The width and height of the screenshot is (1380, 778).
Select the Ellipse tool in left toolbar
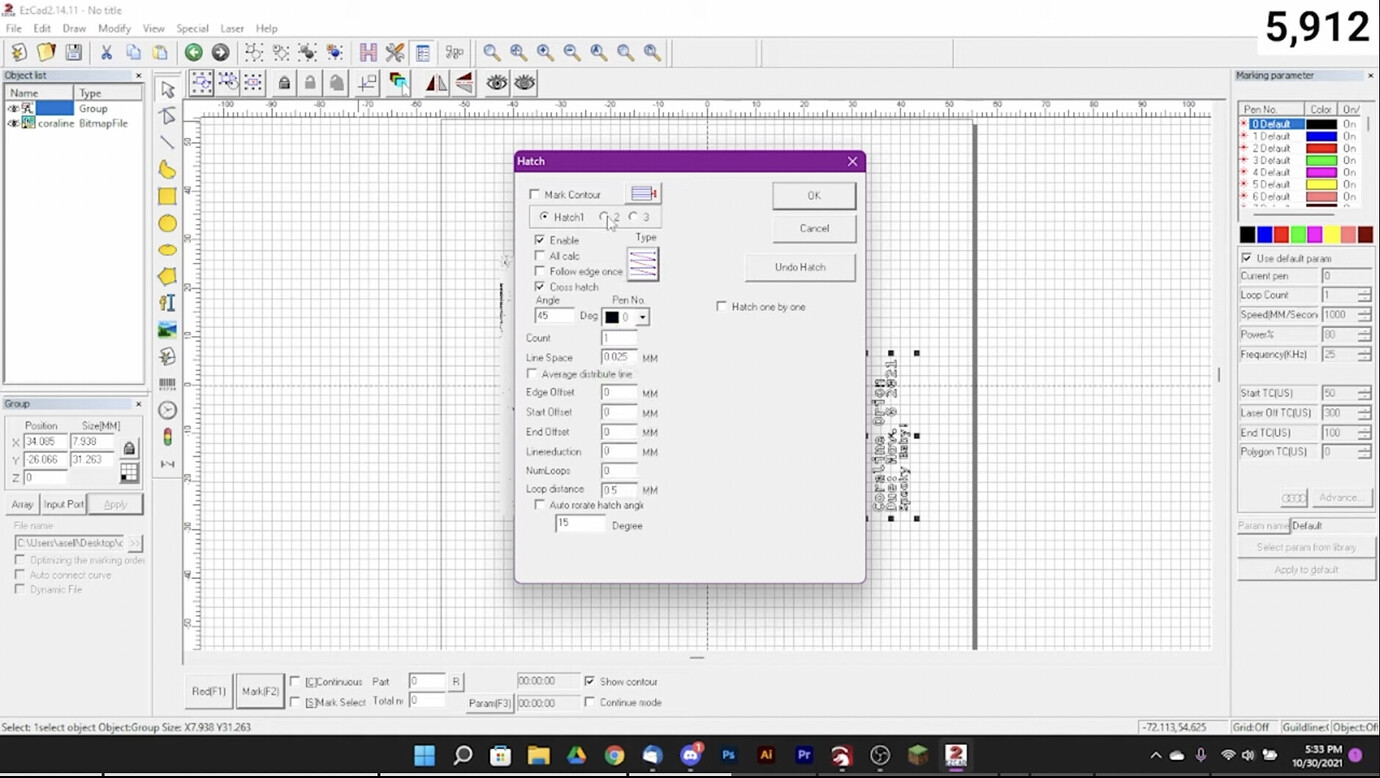click(167, 224)
